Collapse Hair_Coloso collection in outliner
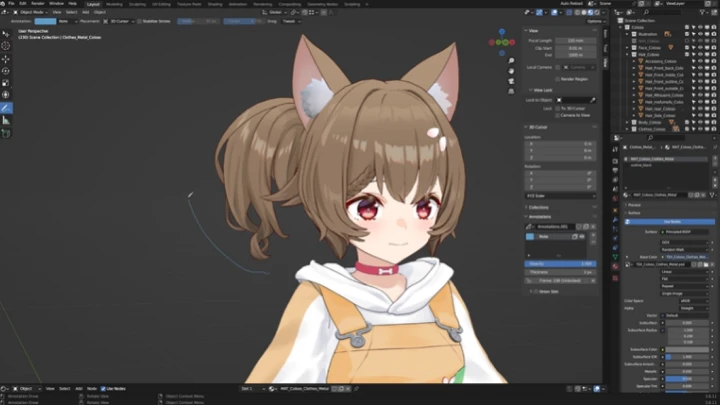The image size is (720, 405). pos(627,55)
